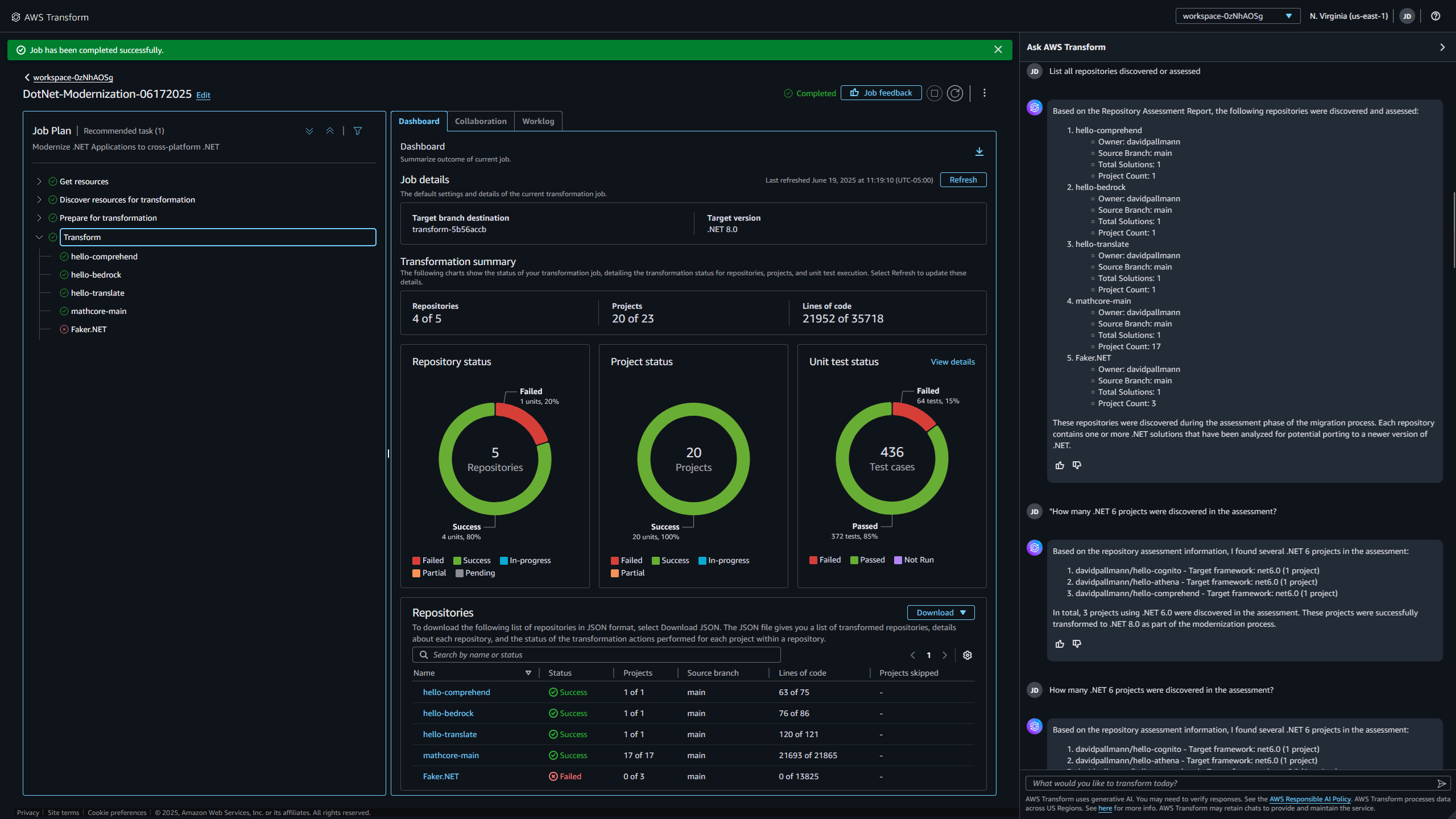This screenshot has width=1456, height=819.
Task: Open the three-dot options menu
Action: pyautogui.click(x=985, y=93)
